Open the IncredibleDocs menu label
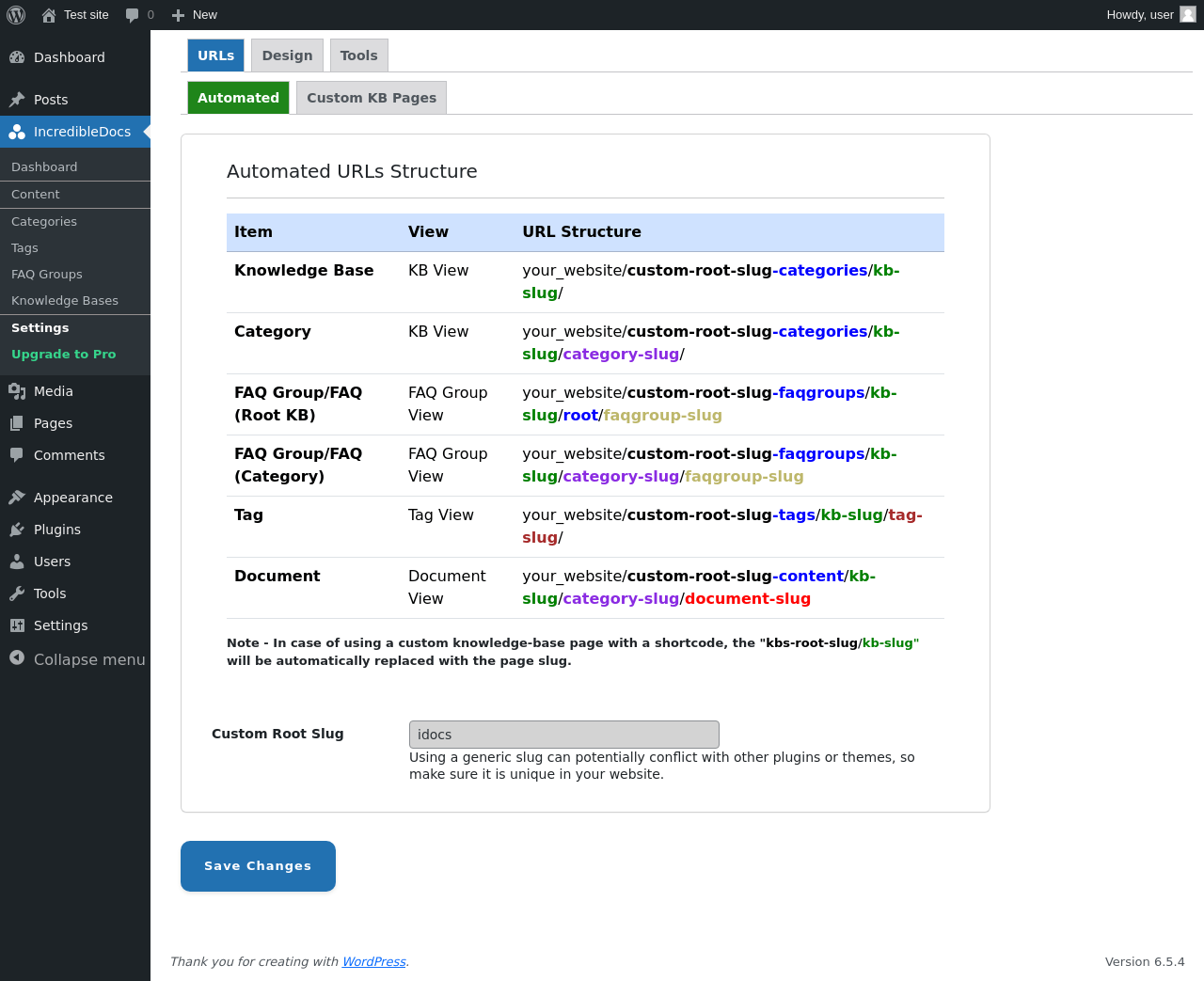The image size is (1204, 981). click(x=83, y=132)
